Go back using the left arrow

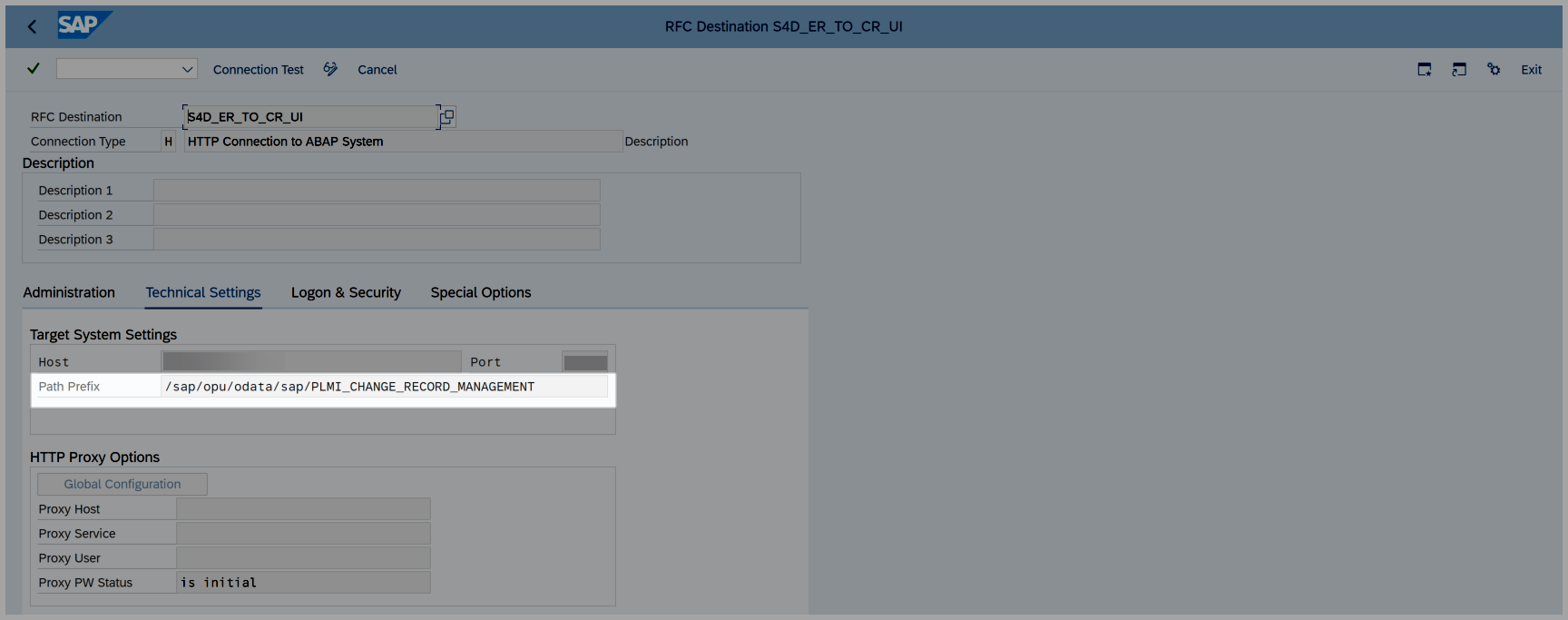(33, 26)
